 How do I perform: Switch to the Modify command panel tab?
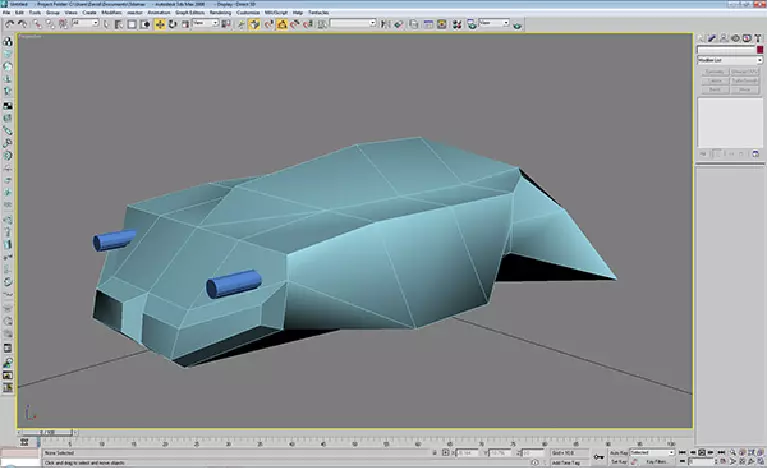click(713, 40)
